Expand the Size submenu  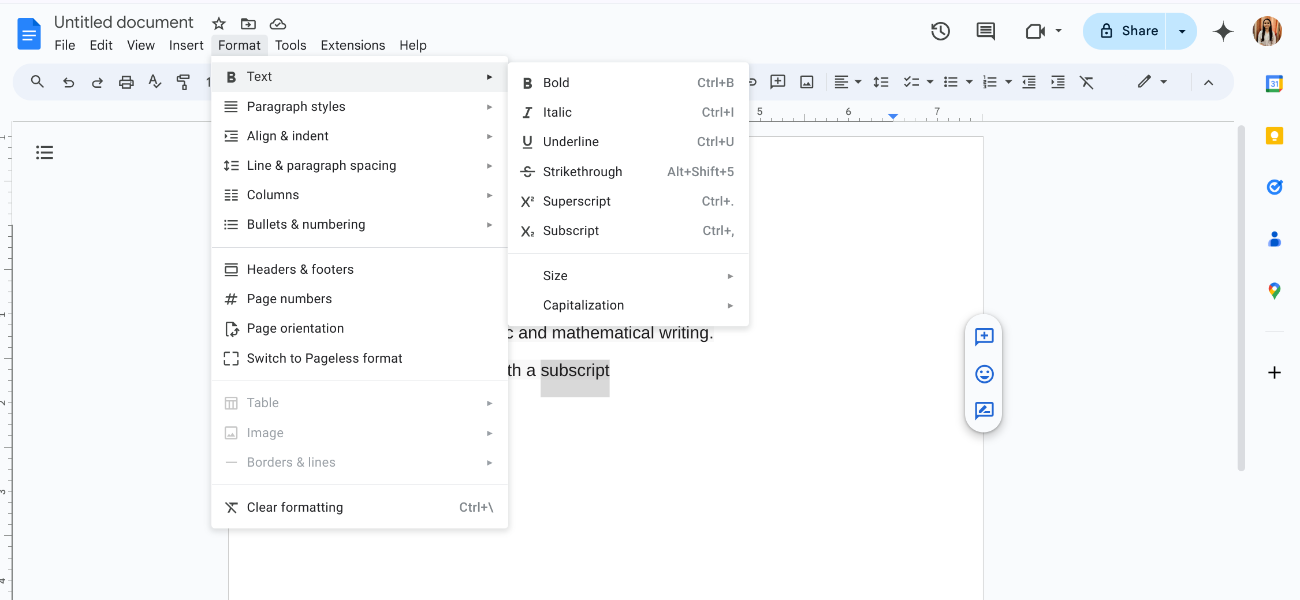coord(556,275)
